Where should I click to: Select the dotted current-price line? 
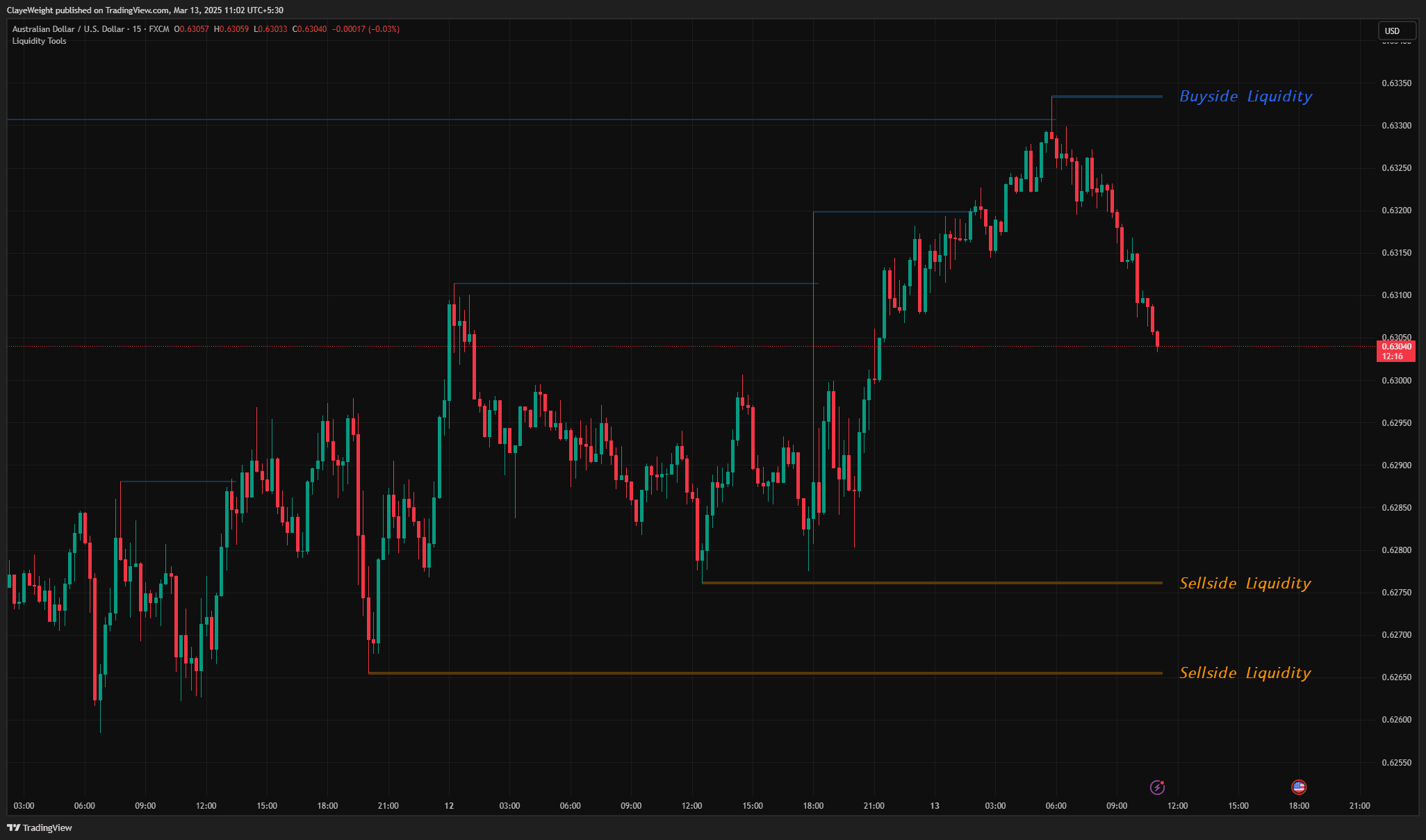tap(625, 345)
